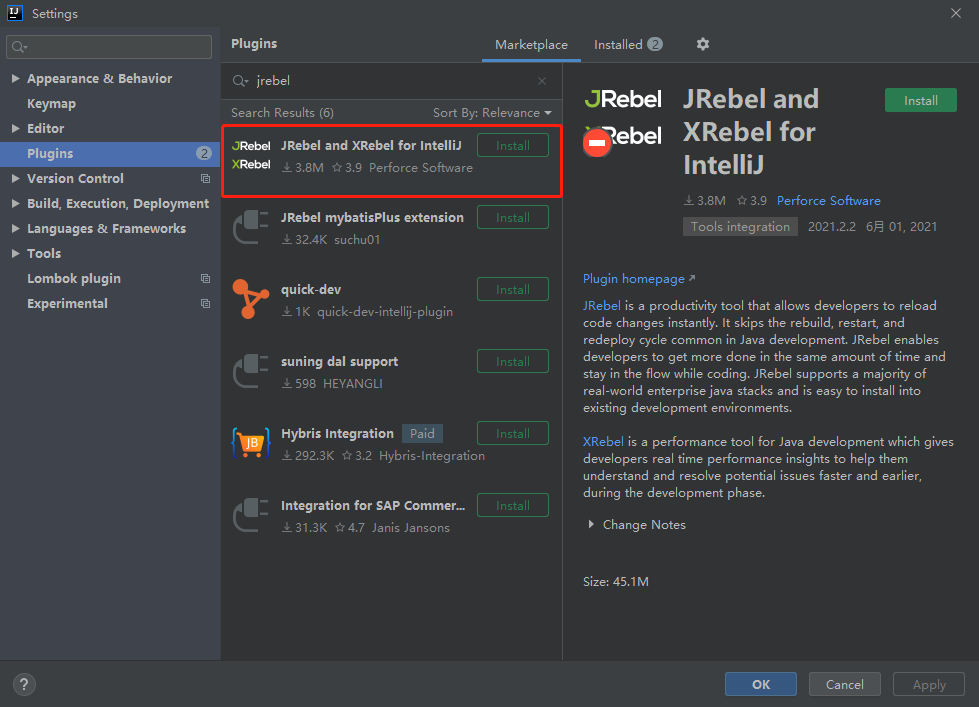This screenshot has width=979, height=707.
Task: Select suning dal support result title
Action: (339, 362)
